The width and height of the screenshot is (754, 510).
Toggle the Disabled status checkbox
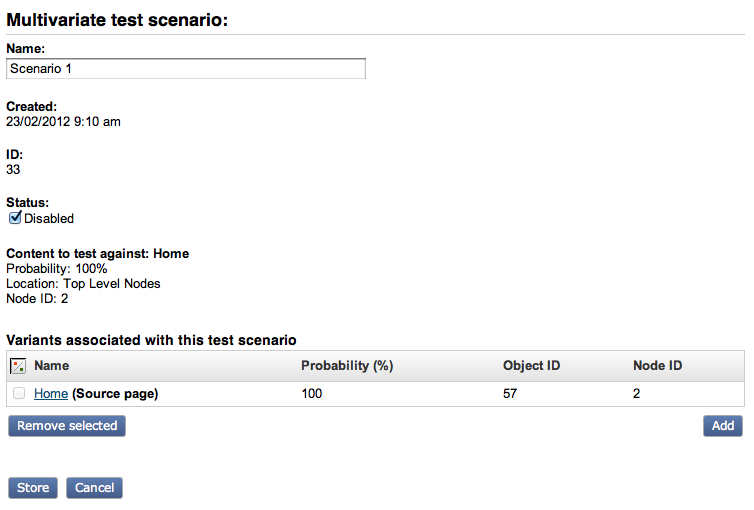15,218
